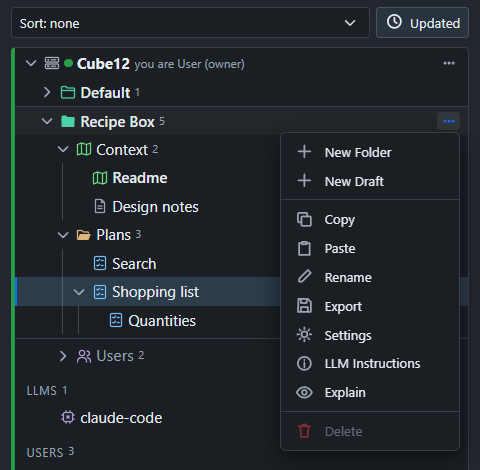Click the Rename pencil icon

304,276
